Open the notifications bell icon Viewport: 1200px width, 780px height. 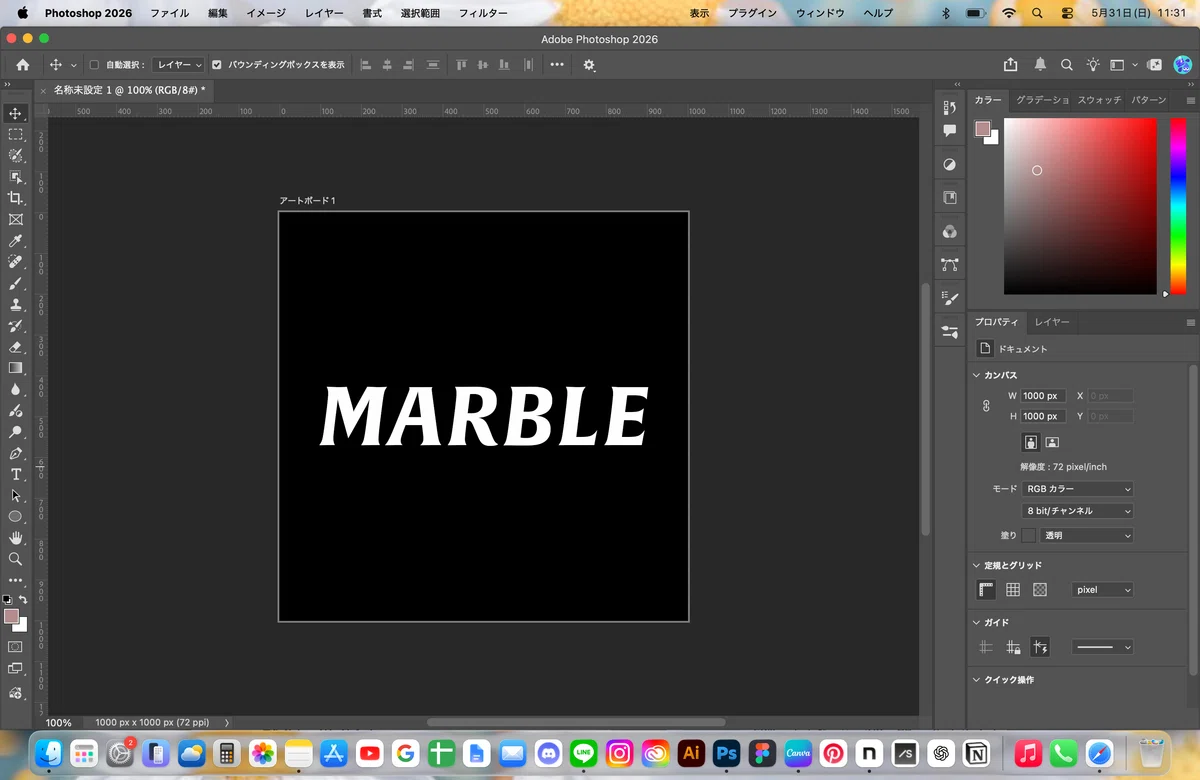coord(1040,65)
